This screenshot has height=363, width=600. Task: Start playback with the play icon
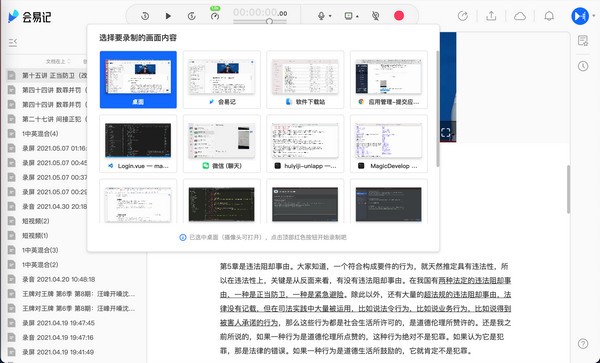point(168,16)
